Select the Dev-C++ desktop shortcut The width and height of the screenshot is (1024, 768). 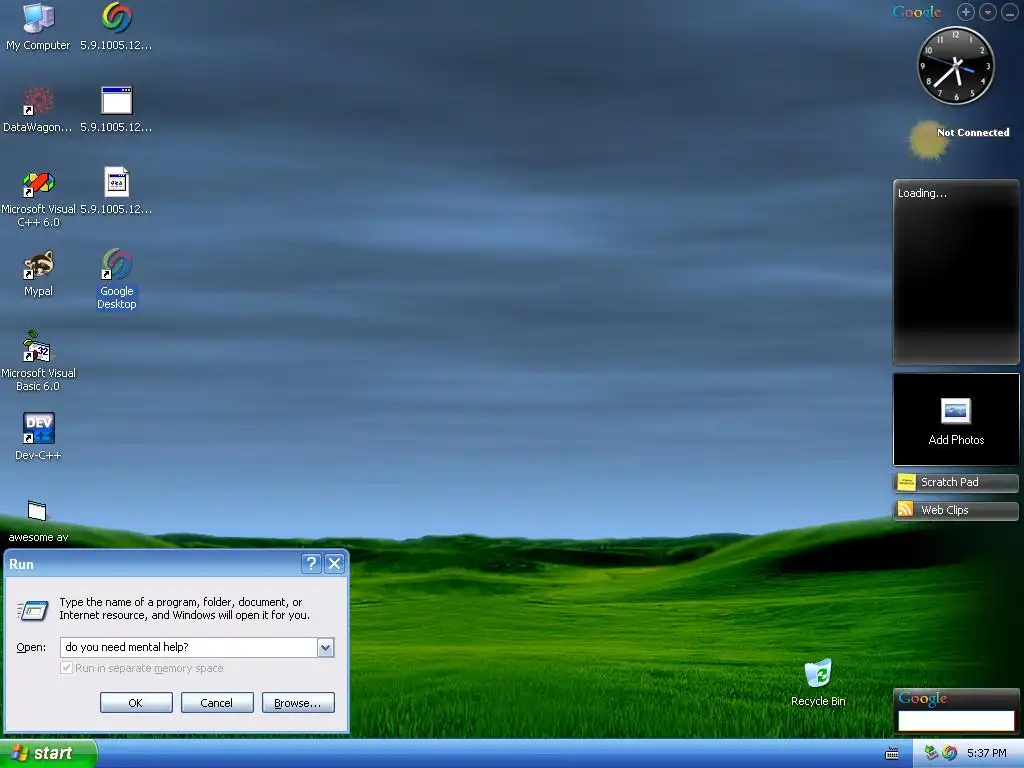[38, 436]
